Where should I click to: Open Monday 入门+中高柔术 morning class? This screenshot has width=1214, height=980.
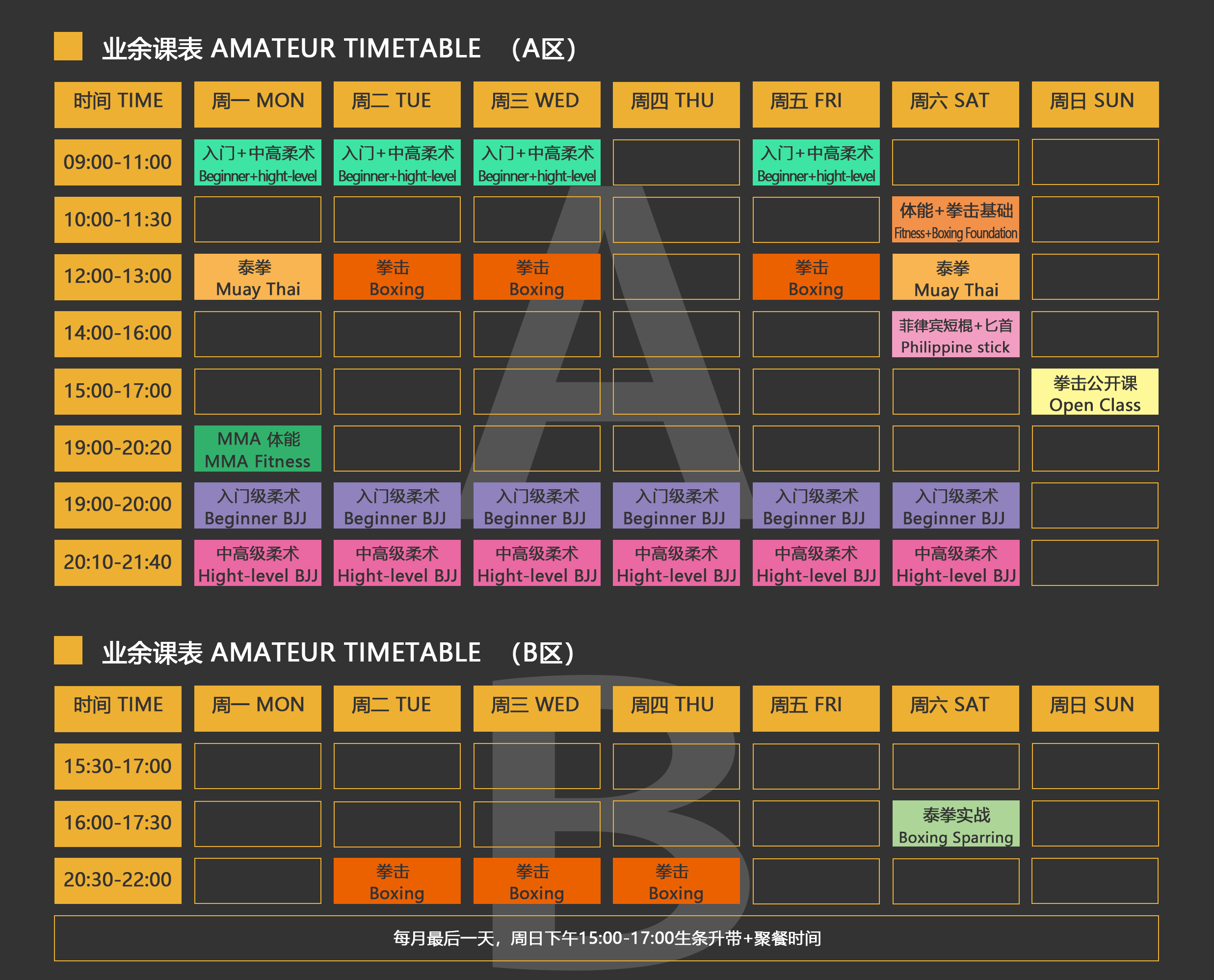coord(257,162)
